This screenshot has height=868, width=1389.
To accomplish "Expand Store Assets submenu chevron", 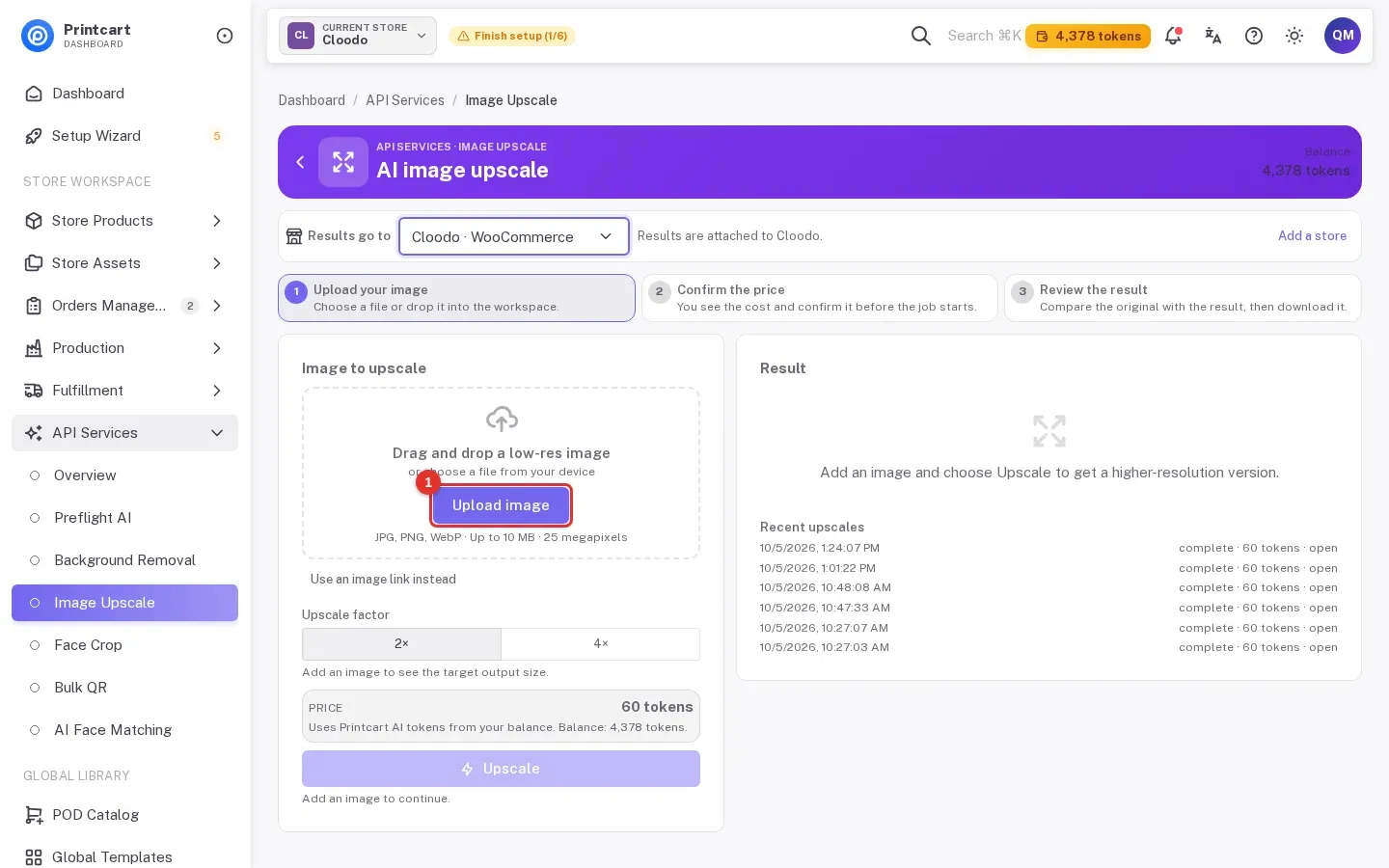I will click(217, 263).
